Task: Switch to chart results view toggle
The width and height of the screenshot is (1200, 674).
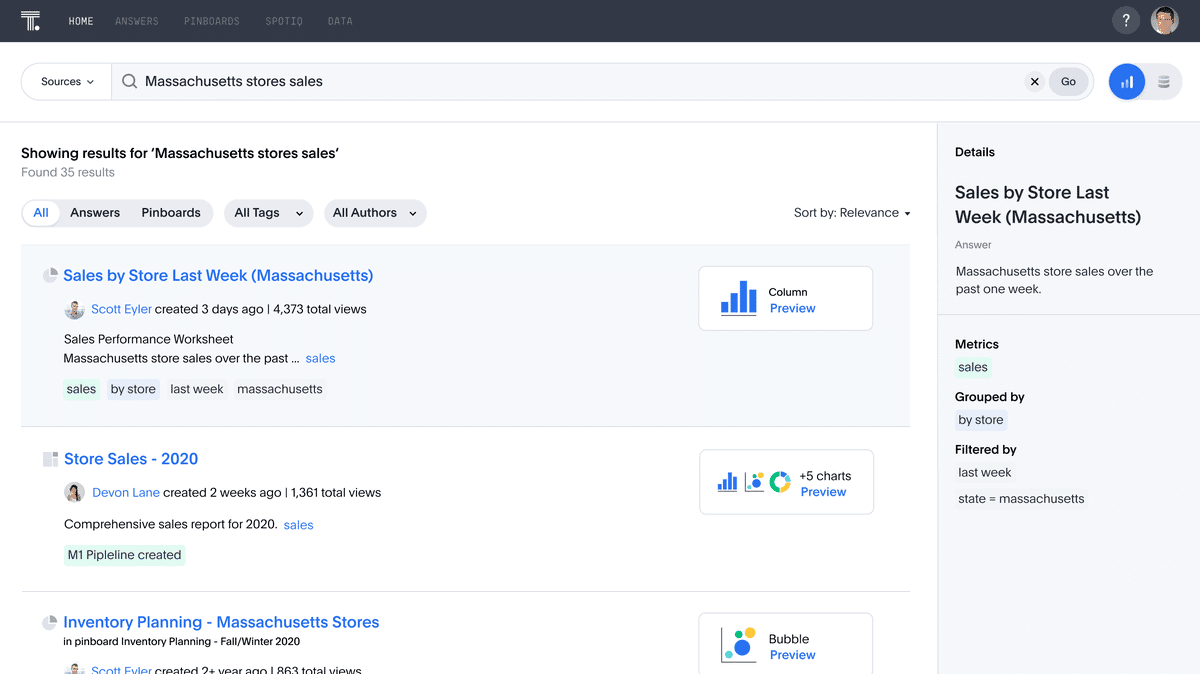Action: 1127,82
